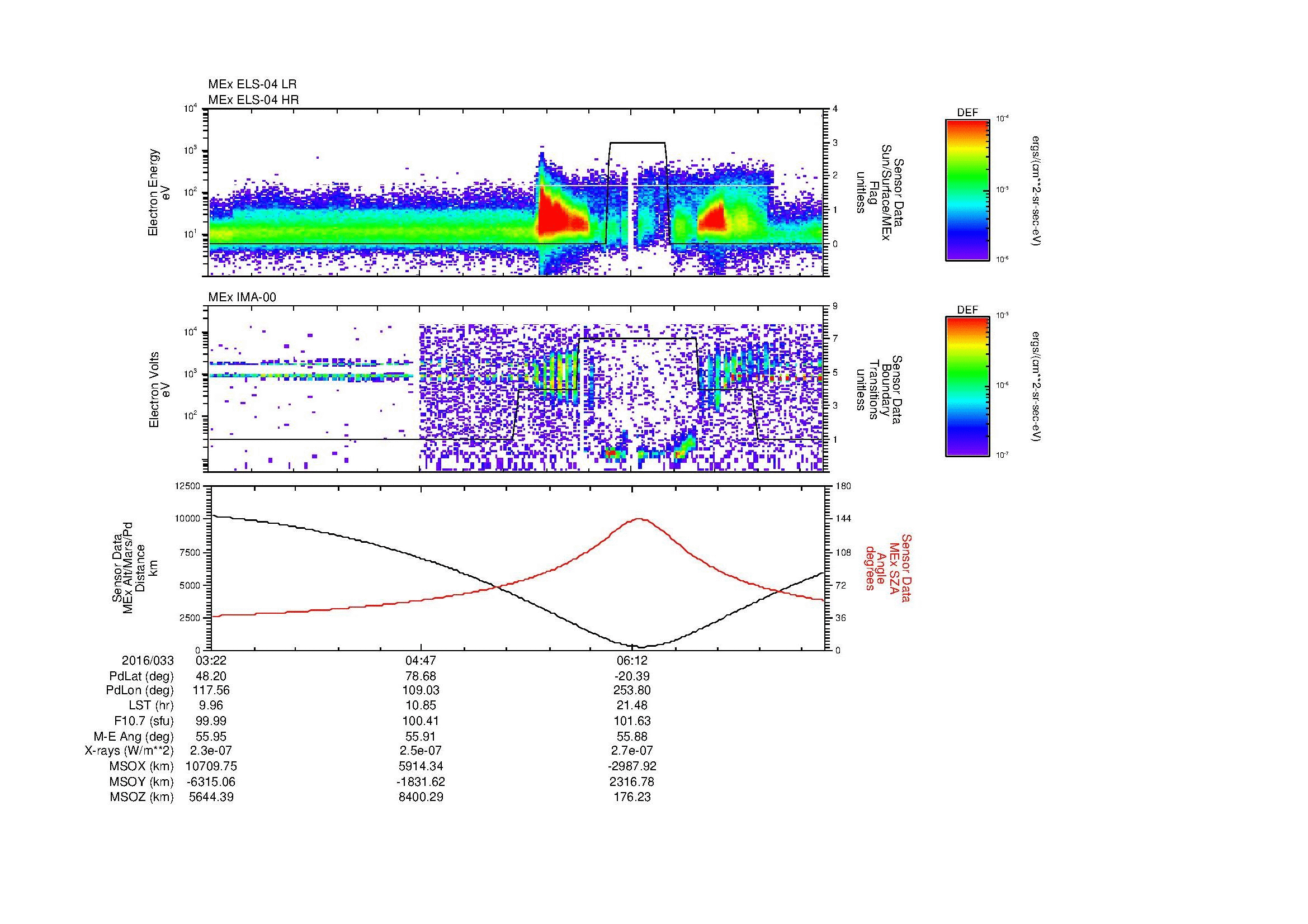Select the "MSOY (km)" row label

point(141,781)
